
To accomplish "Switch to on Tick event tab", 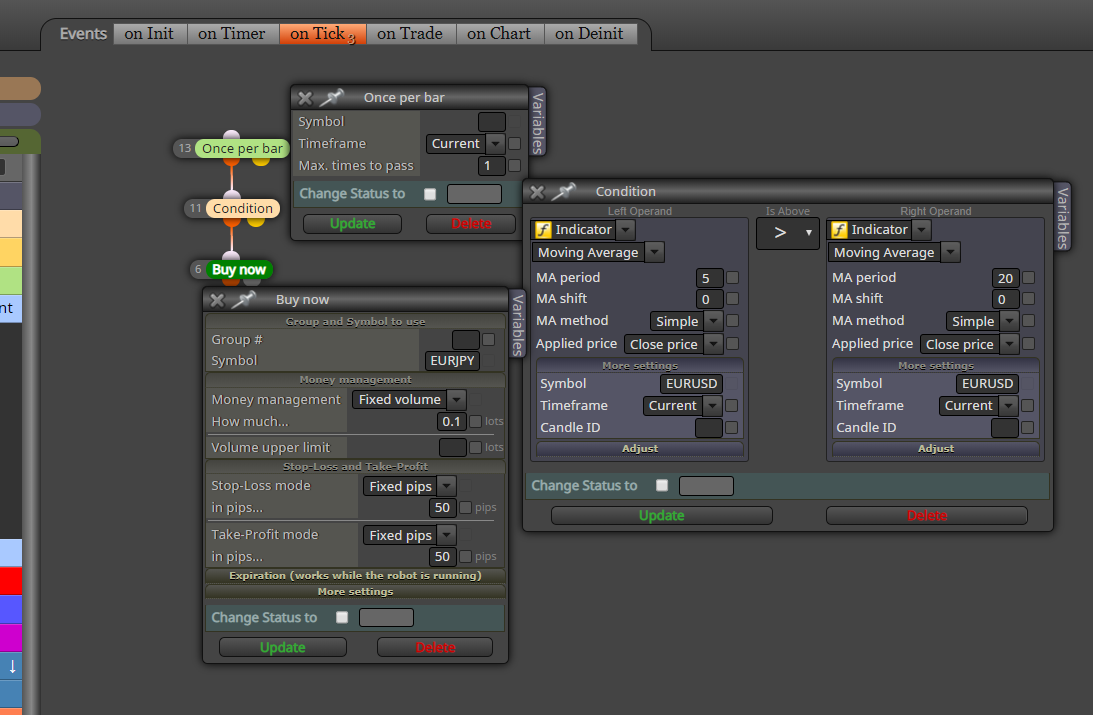I will (323, 33).
